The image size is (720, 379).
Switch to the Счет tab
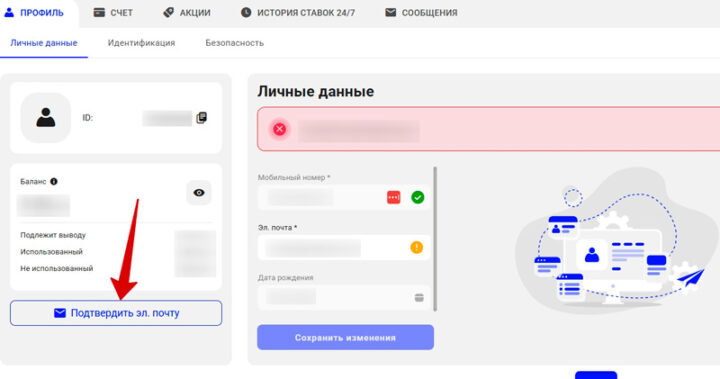coord(113,13)
